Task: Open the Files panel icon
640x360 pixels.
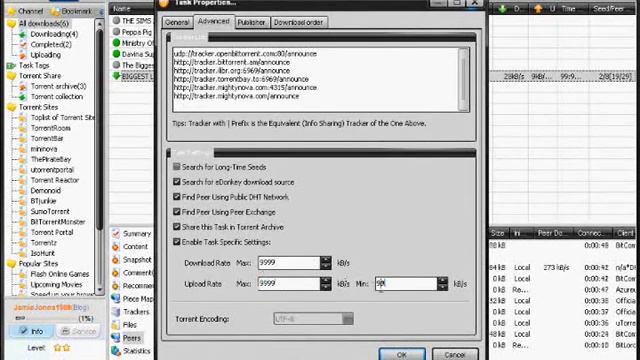Action: click(x=116, y=325)
